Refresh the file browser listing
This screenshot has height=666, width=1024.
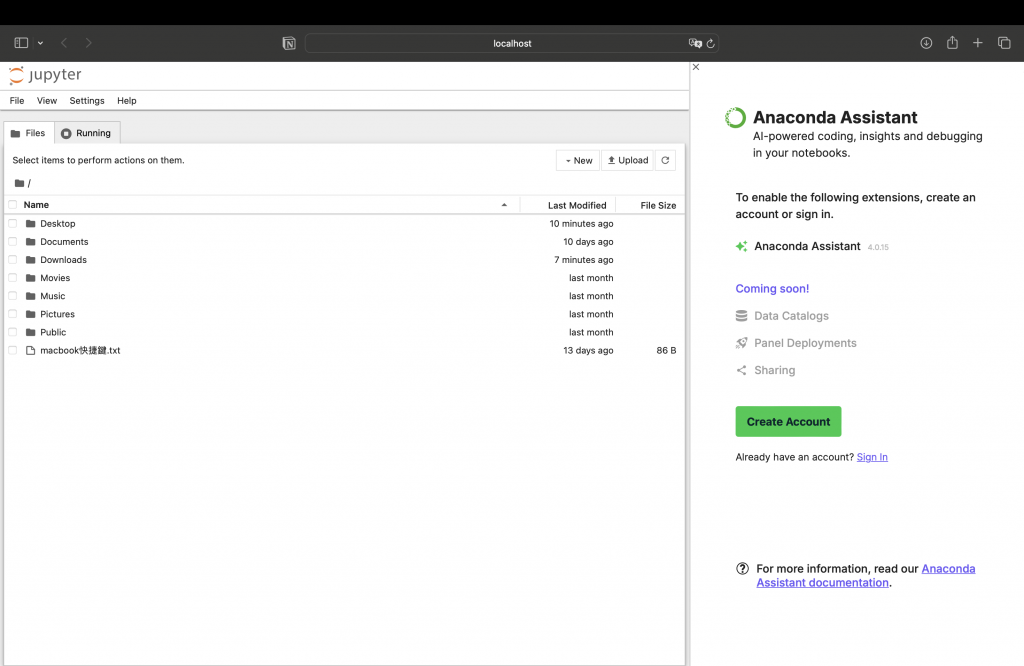pos(665,161)
